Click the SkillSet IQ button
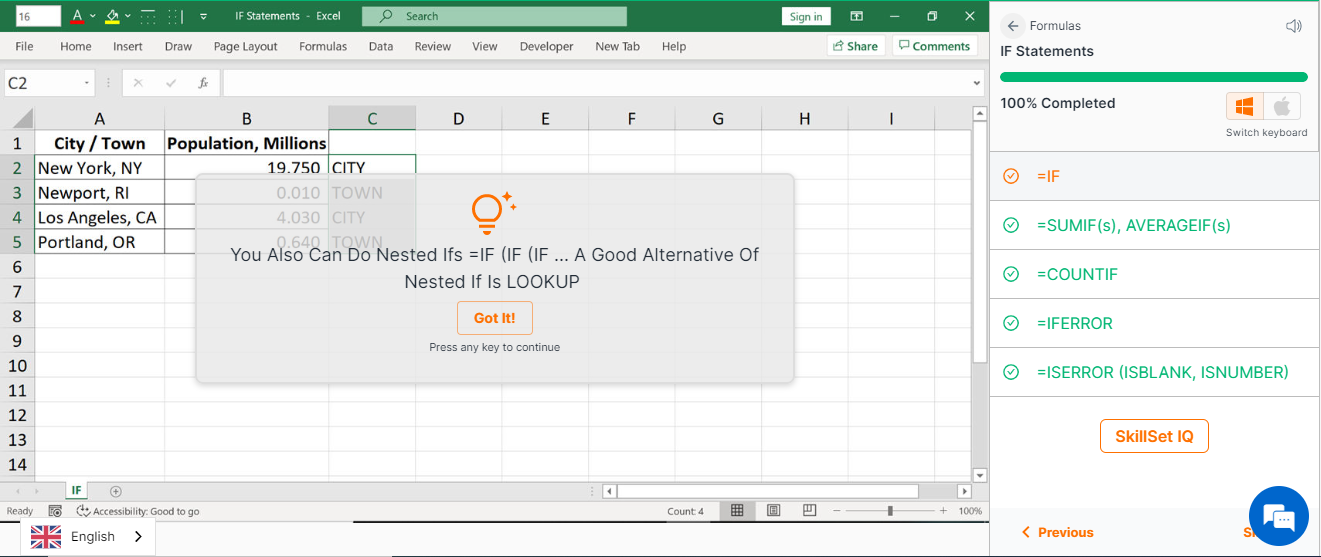This screenshot has height=557, width=1321. click(x=1154, y=436)
